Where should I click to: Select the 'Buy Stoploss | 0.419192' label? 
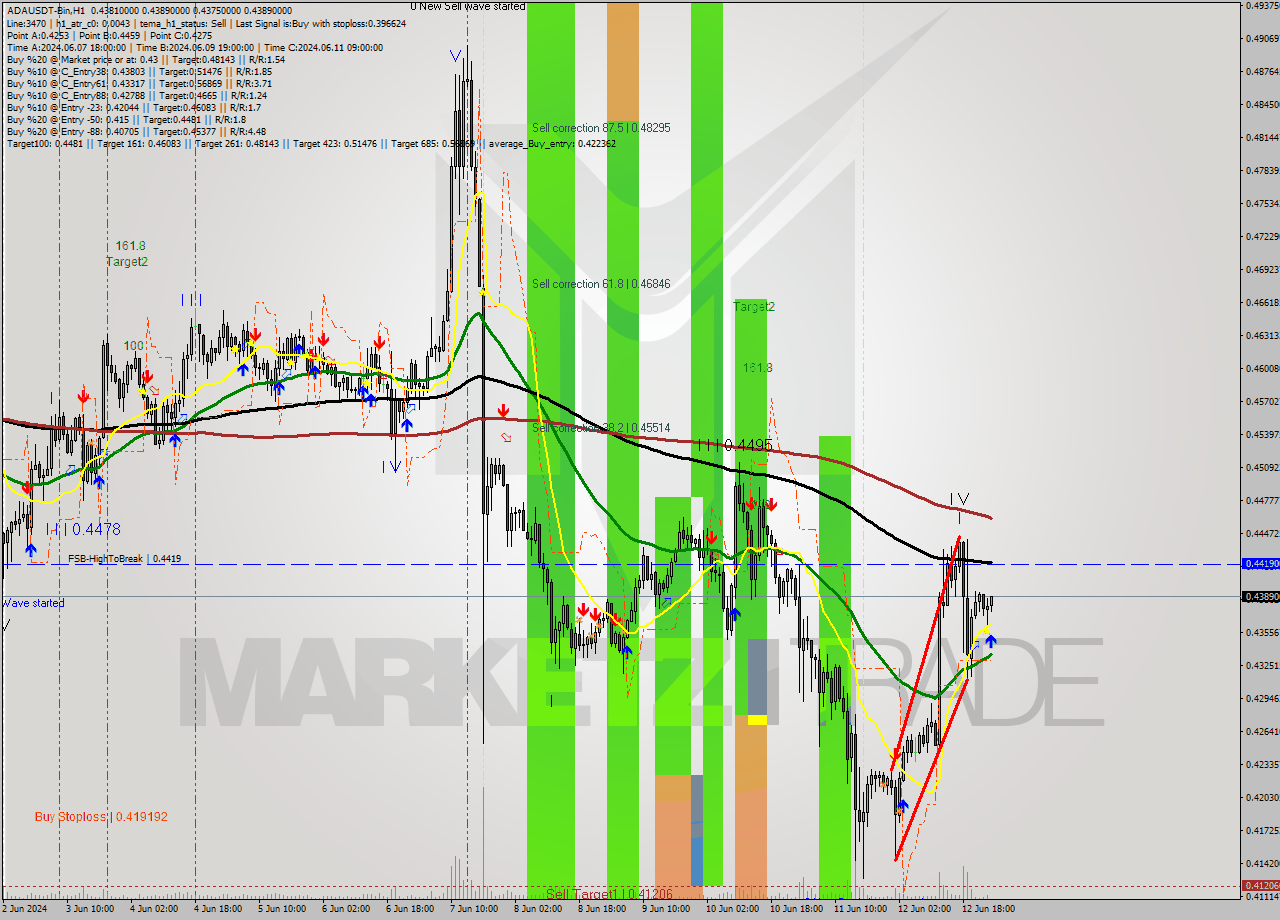pyautogui.click(x=101, y=816)
